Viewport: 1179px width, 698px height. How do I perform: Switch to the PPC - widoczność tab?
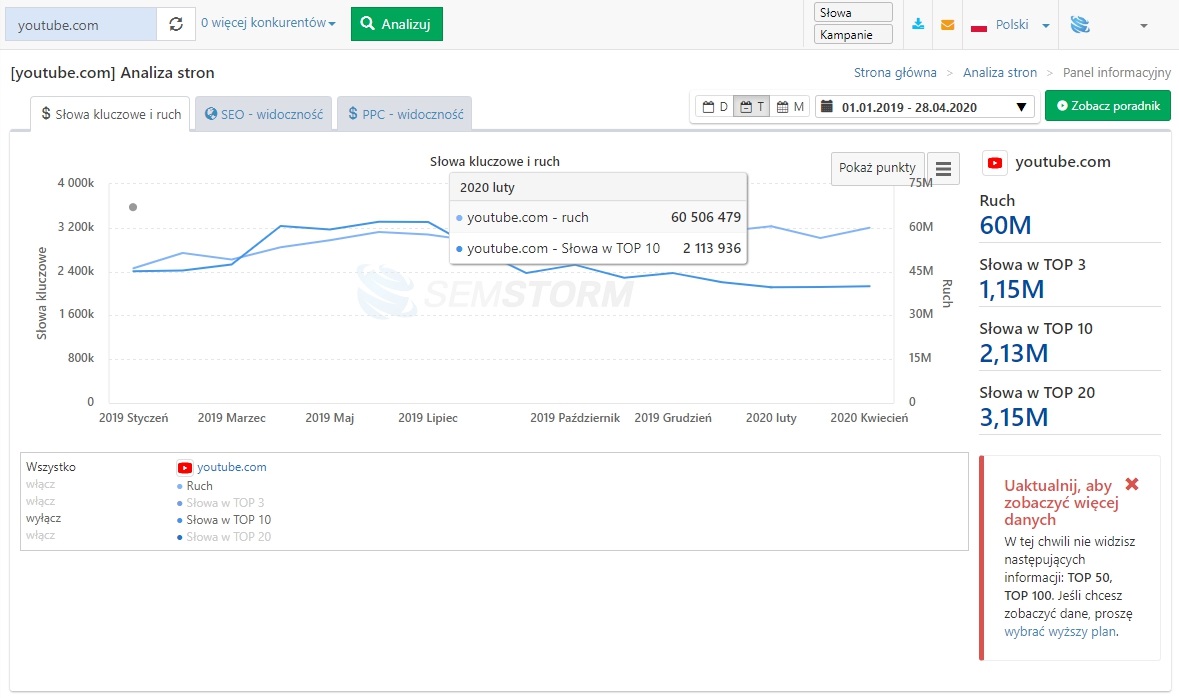click(x=405, y=114)
